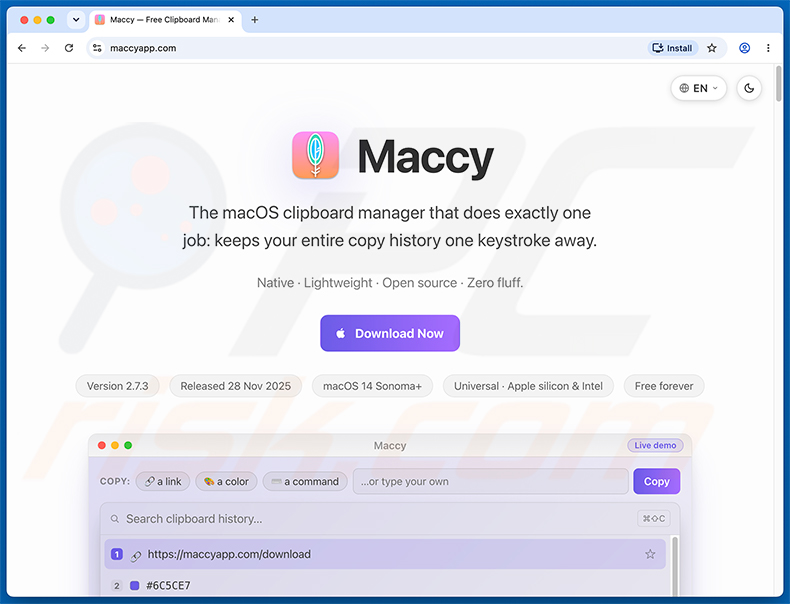Viewport: 790px width, 604px height.
Task: Click the link icon on first history item
Action: tap(136, 556)
